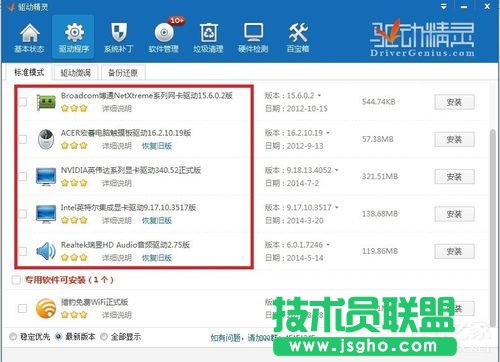The image size is (500, 362).
Task: Click the 10+ badge on 软件管理
Action: (x=176, y=21)
